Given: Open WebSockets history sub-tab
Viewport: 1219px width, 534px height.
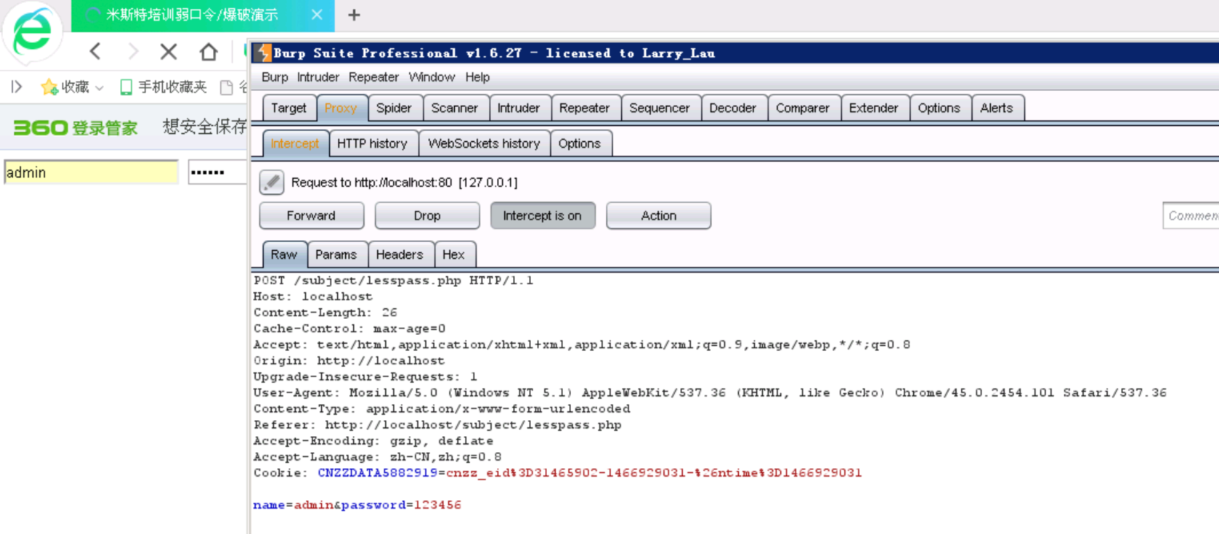Looking at the screenshot, I should pyautogui.click(x=484, y=143).
